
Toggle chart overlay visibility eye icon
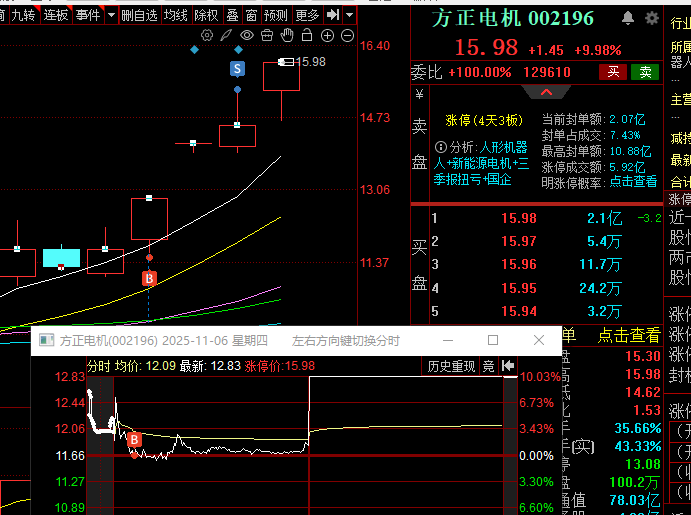247,35
